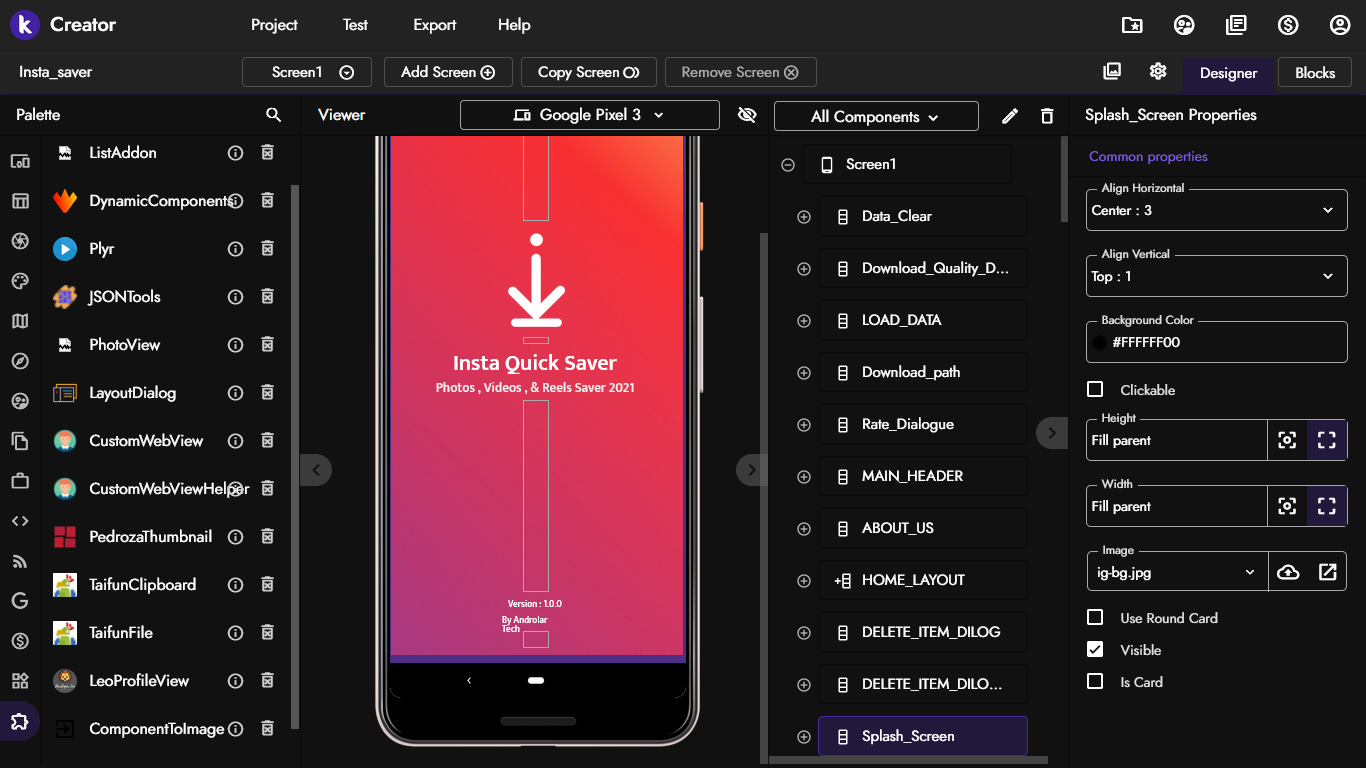Enable the Clickable checkbox
The height and width of the screenshot is (768, 1366).
pos(1095,389)
